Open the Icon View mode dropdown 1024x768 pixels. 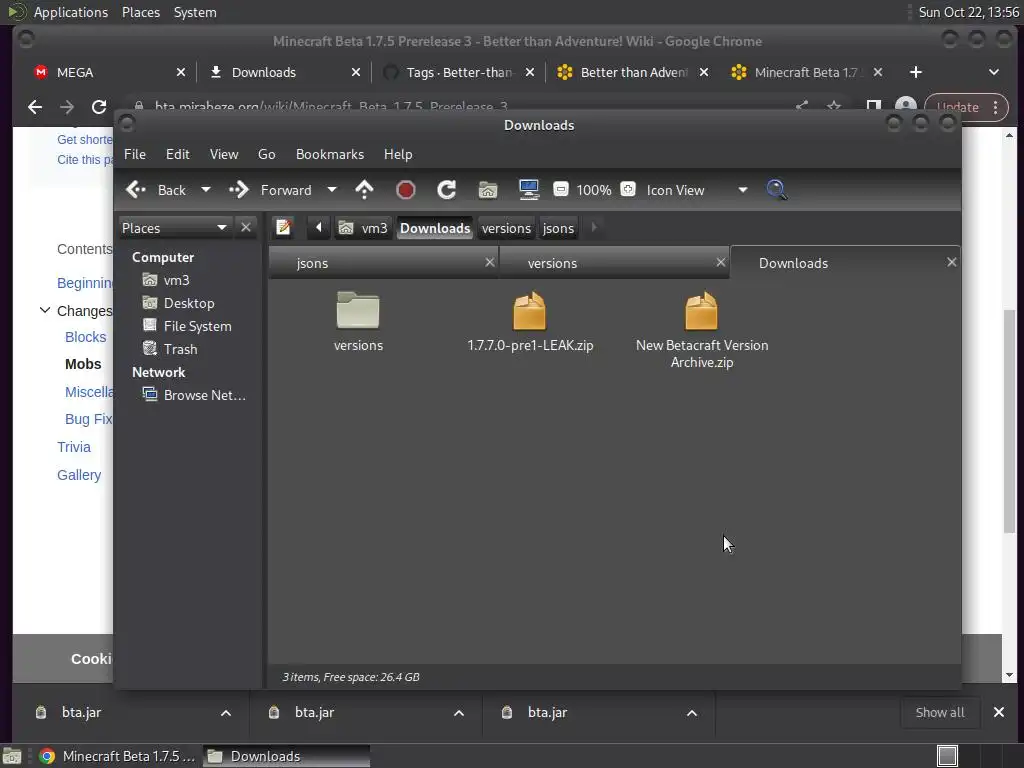(696, 190)
